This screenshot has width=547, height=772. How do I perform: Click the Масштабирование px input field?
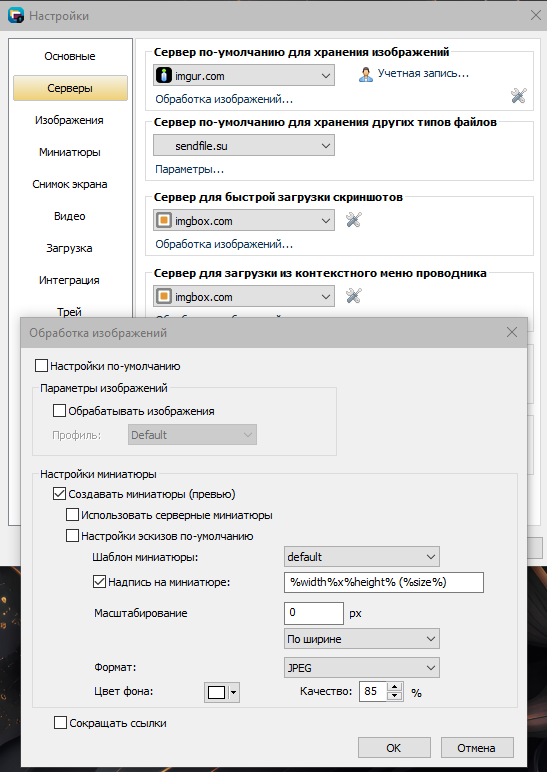(x=314, y=613)
